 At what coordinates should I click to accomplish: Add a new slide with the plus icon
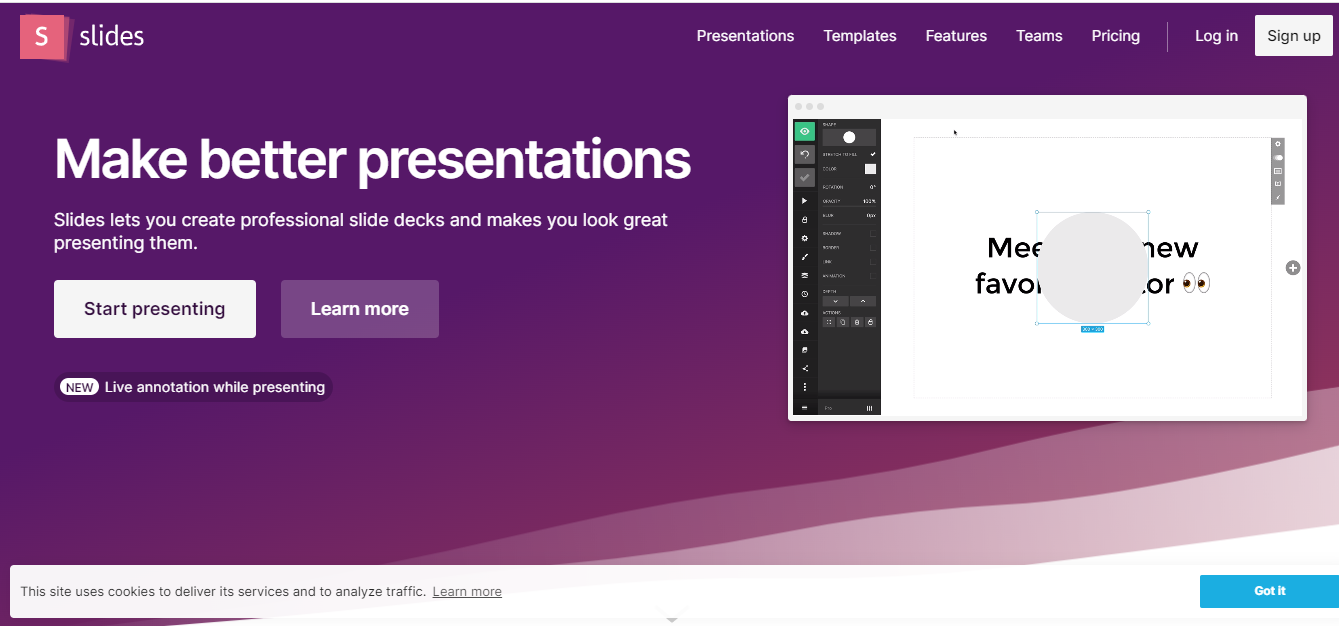point(1293,268)
